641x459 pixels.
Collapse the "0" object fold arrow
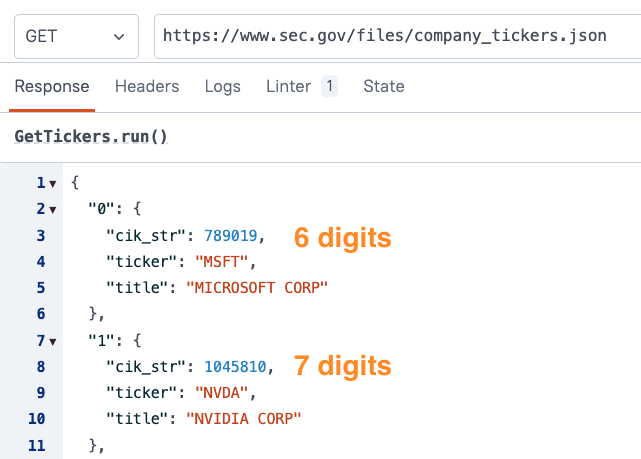52,210
